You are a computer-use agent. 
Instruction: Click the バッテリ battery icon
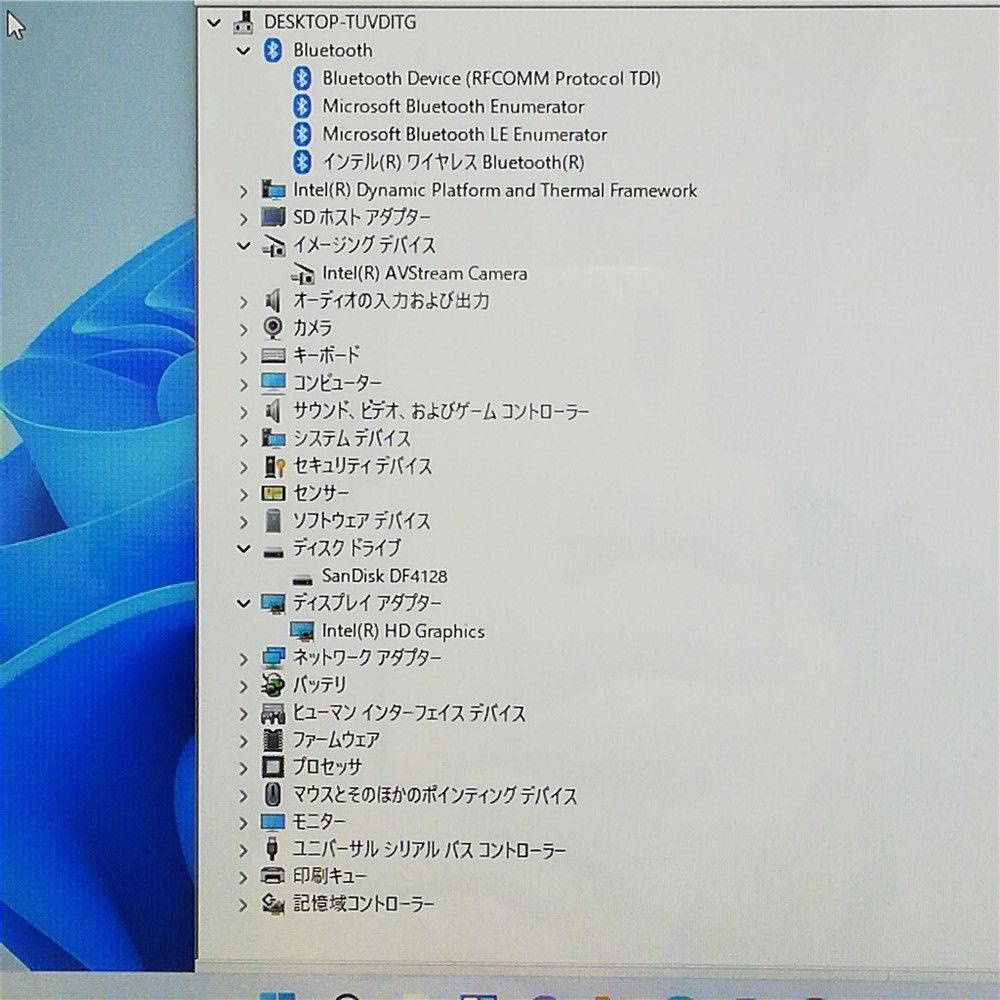(273, 685)
